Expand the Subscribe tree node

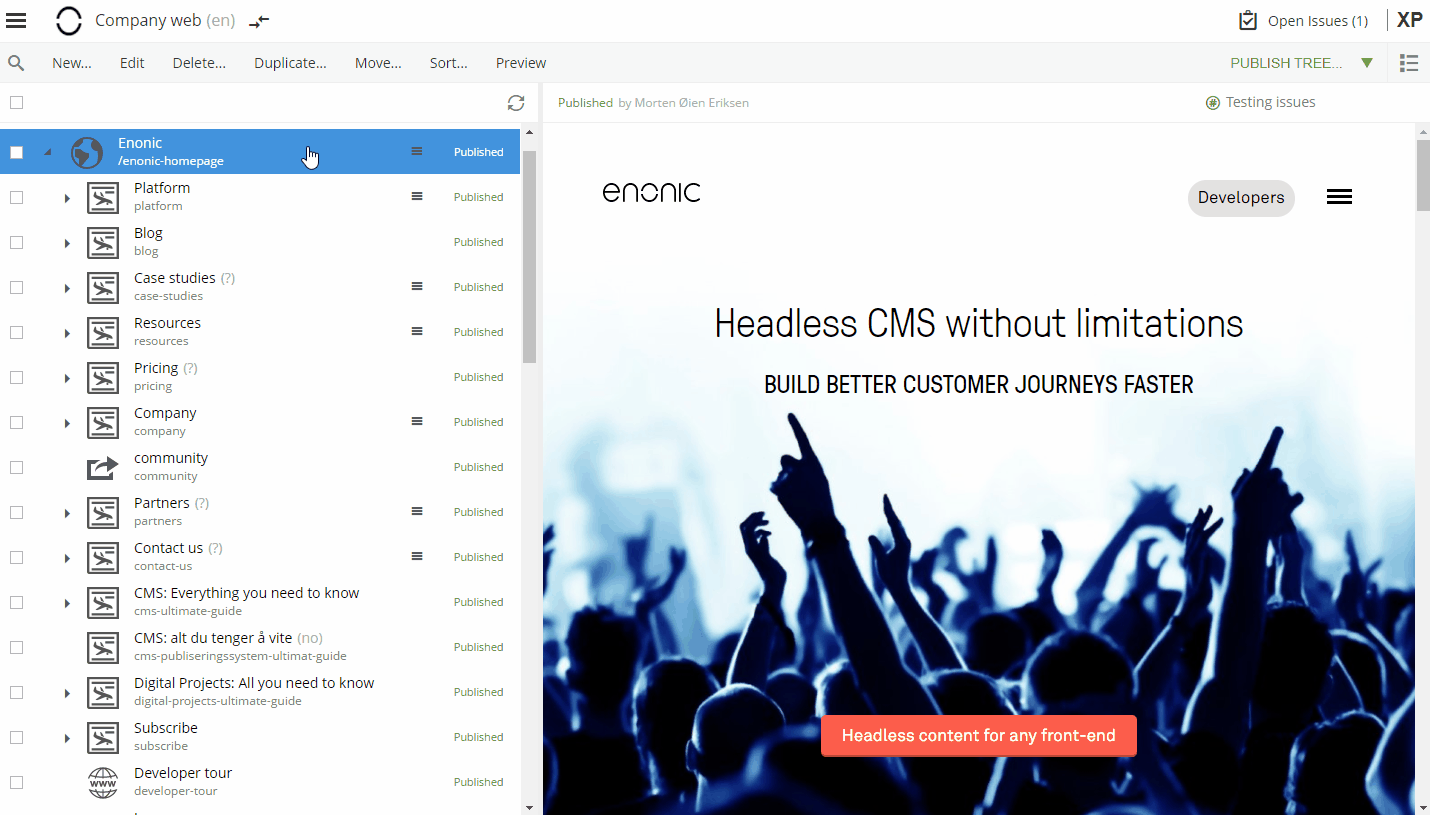(x=67, y=738)
